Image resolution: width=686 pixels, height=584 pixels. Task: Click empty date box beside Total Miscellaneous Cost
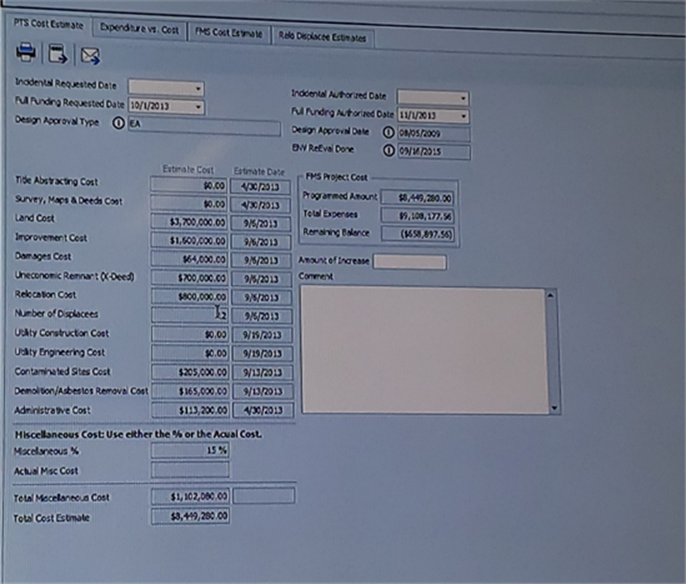[x=264, y=496]
